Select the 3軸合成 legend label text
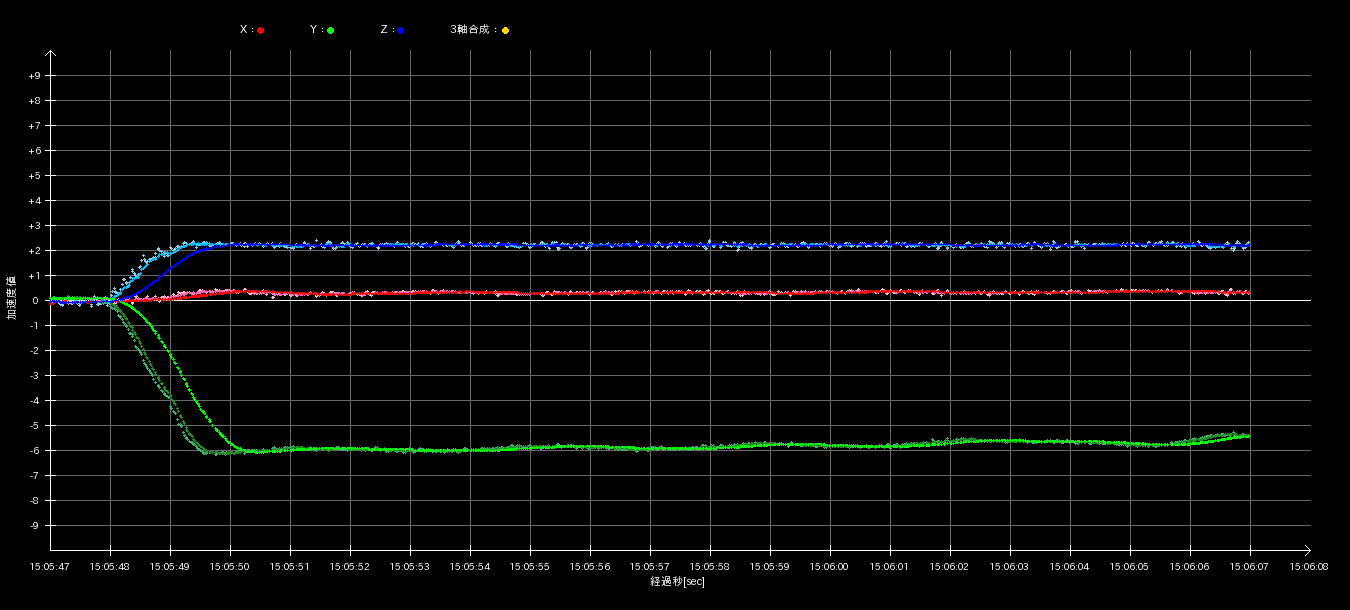Image resolution: width=1350 pixels, height=610 pixels. 472,30
